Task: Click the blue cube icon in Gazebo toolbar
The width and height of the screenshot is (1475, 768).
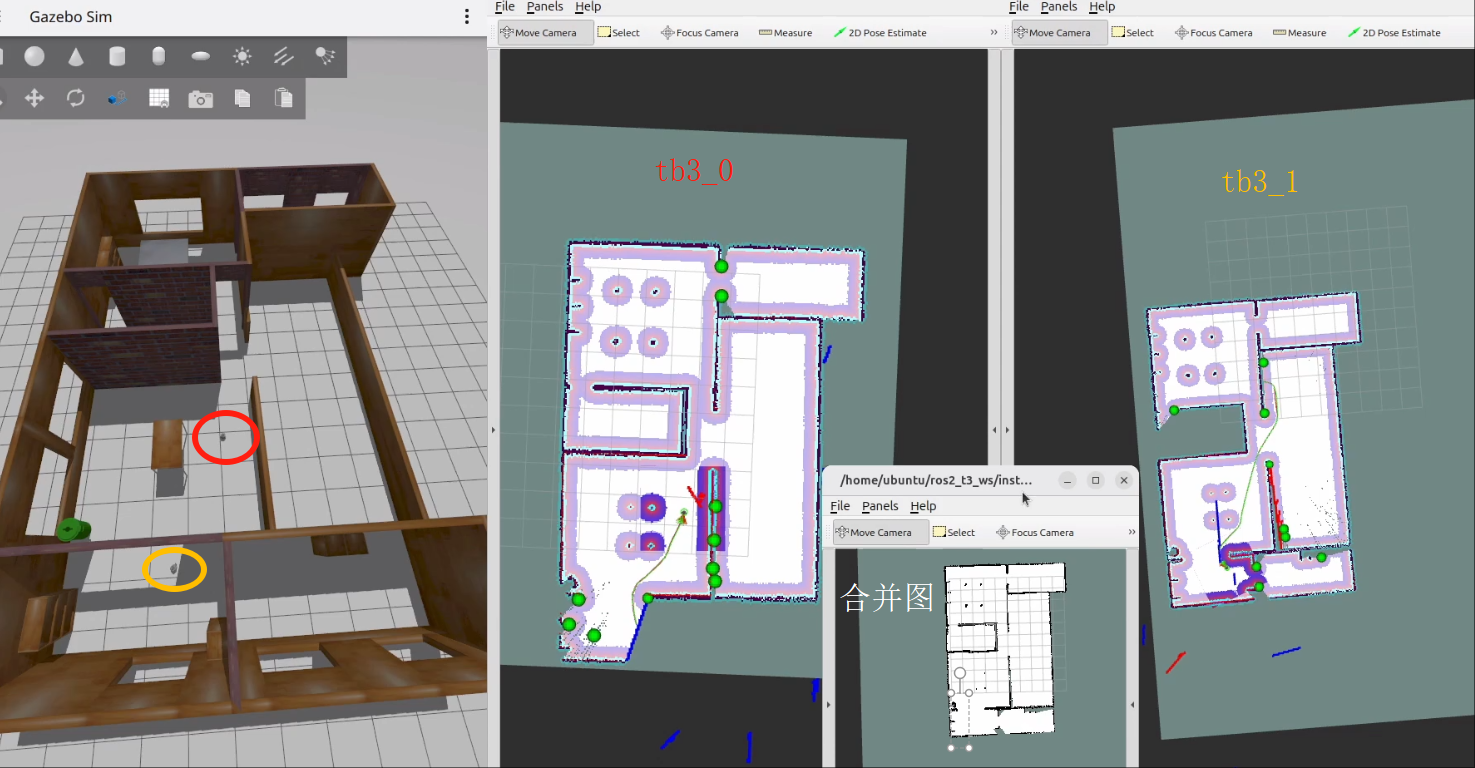Action: pos(117,98)
